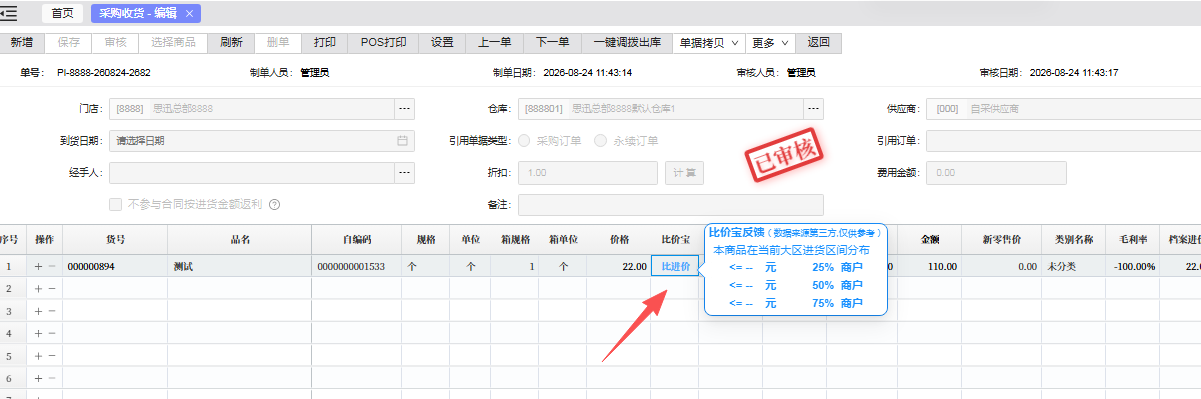Open the 门店 lookup ellipsis button
1201x399 pixels.
(x=405, y=108)
